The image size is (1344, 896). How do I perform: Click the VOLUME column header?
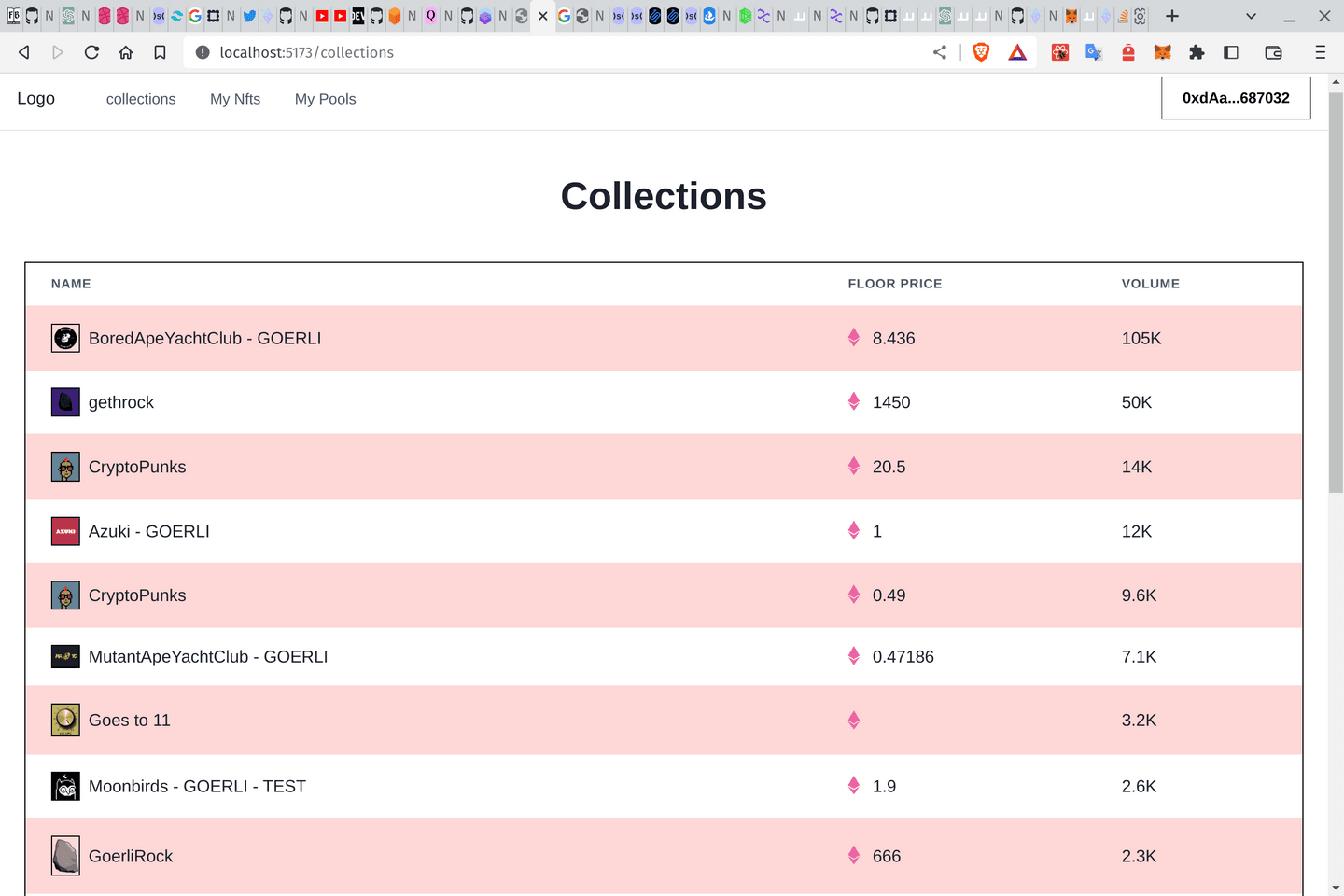click(x=1151, y=284)
